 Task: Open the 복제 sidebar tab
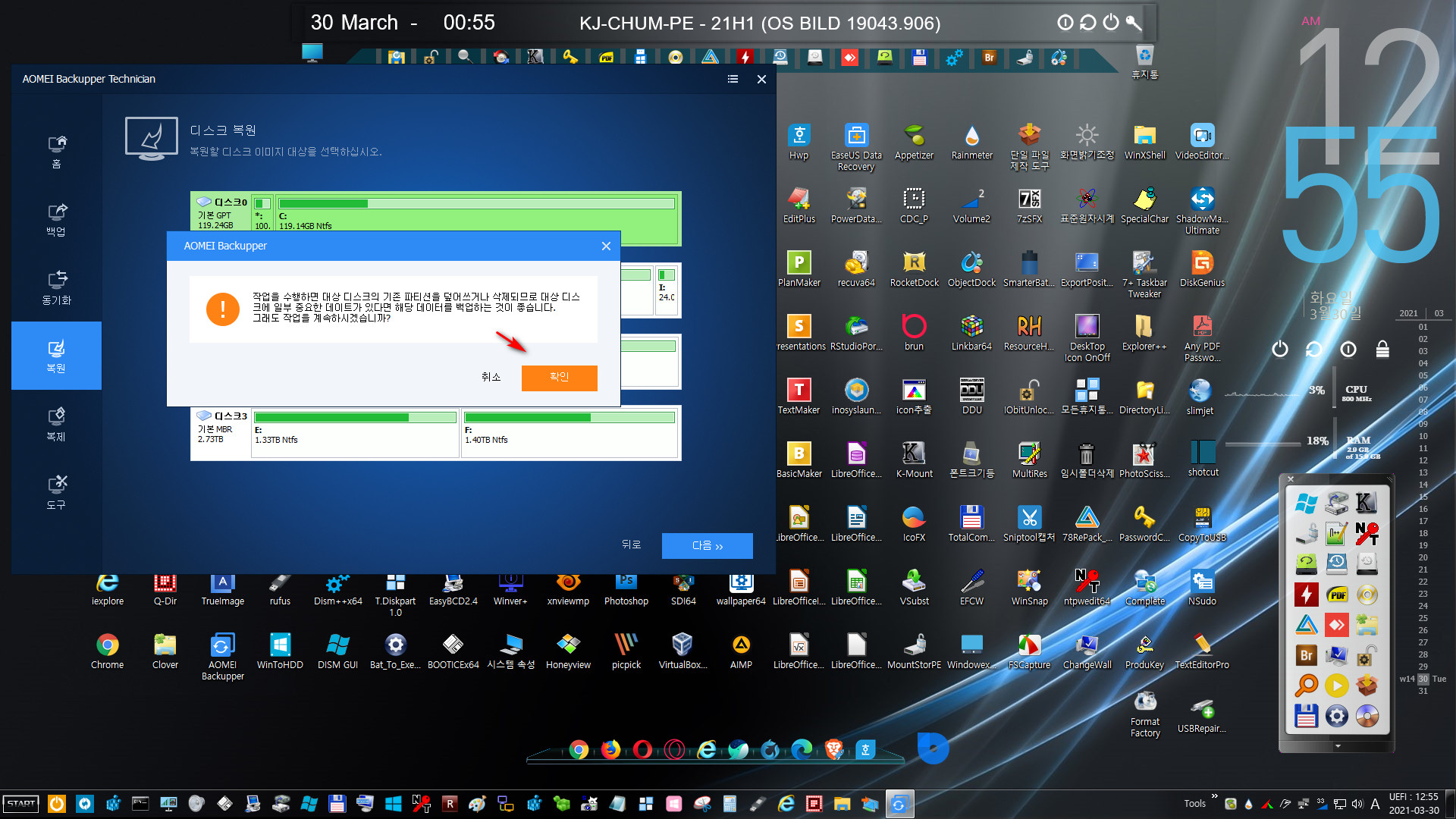click(56, 425)
